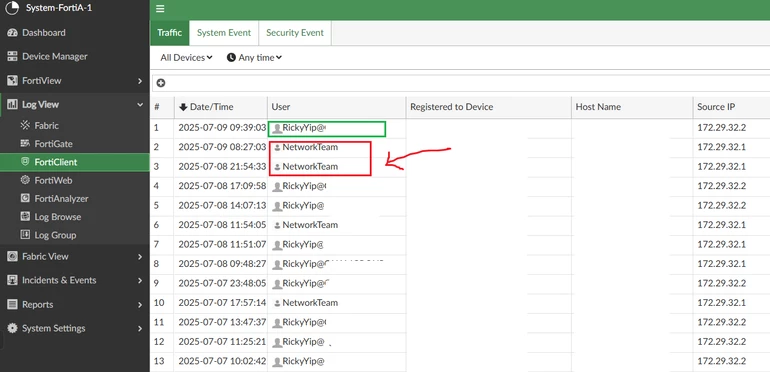Click System-FortiA-1 title text
Image resolution: width=770 pixels, height=372 pixels.
click(59, 8)
